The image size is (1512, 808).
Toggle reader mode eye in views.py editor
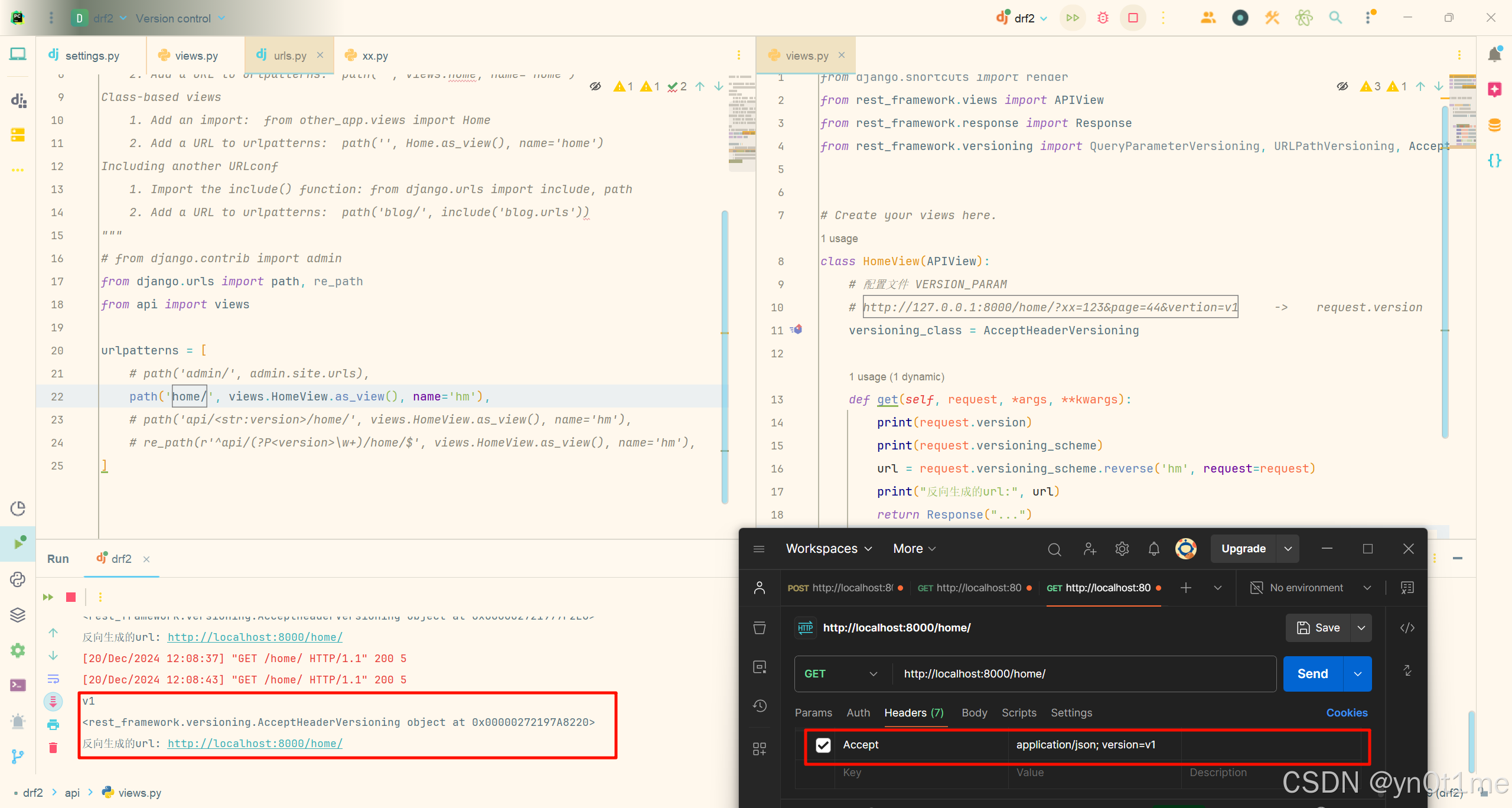coord(1342,86)
